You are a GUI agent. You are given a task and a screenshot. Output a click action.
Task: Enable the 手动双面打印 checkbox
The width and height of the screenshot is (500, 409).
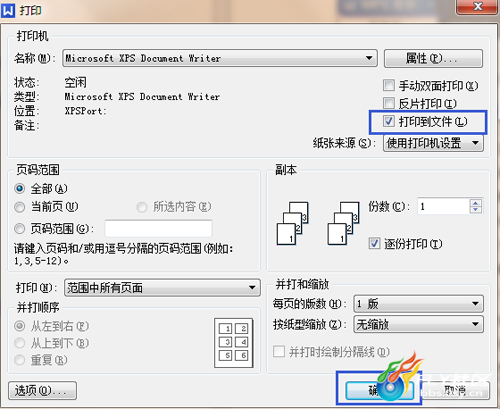point(389,85)
